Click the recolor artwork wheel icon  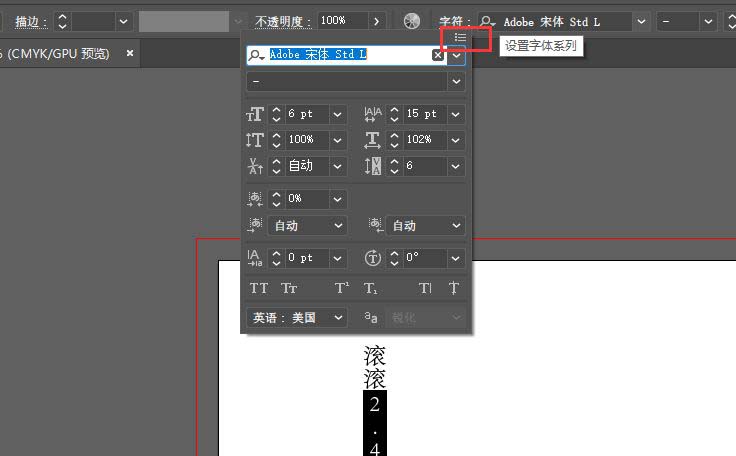(x=412, y=21)
